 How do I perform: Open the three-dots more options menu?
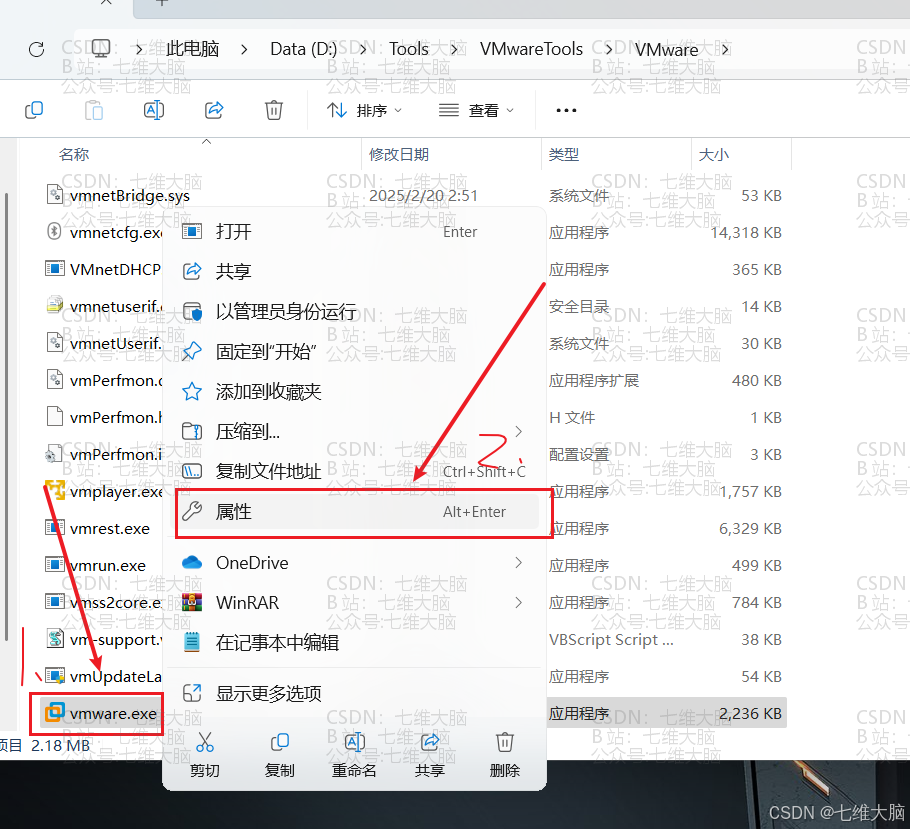click(x=566, y=110)
